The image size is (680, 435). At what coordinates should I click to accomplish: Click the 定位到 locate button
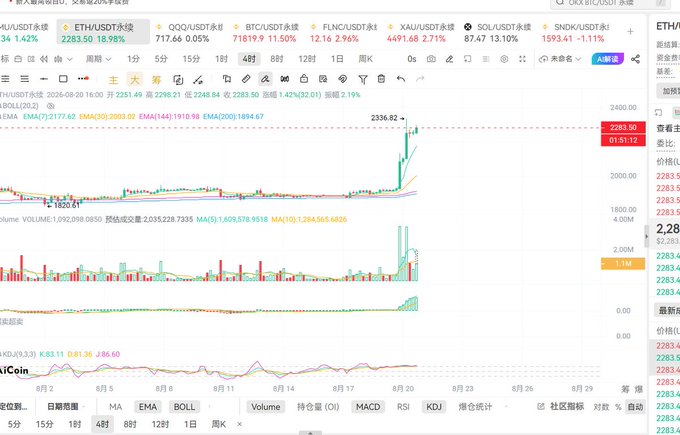(14, 407)
